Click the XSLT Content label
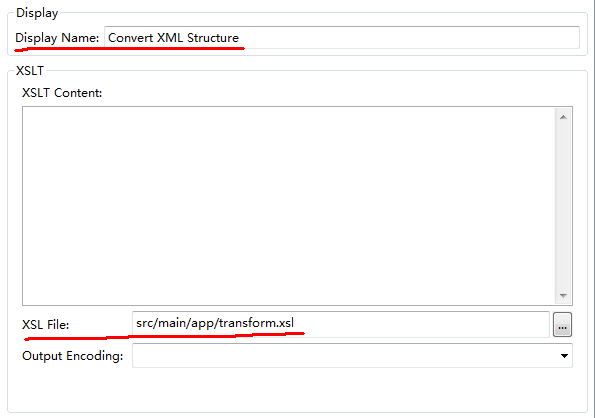This screenshot has height=418, width=595. tap(62, 93)
